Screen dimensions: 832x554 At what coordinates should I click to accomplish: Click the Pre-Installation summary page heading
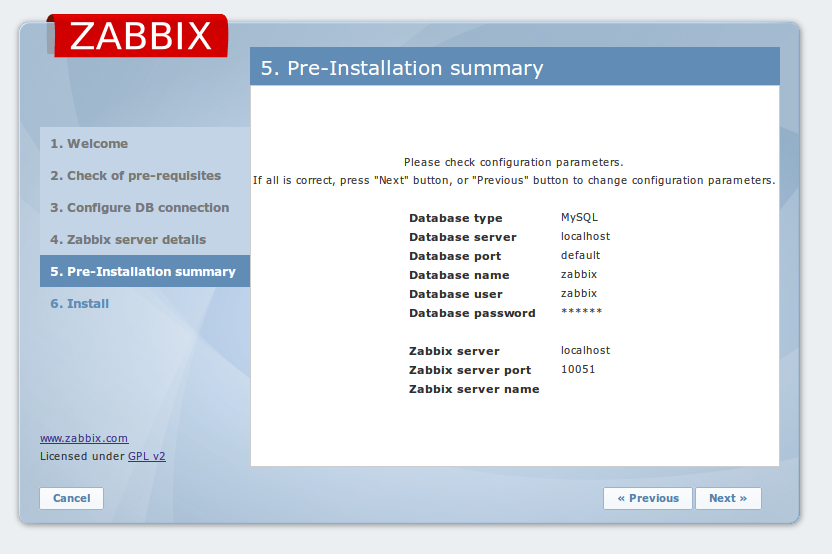click(402, 68)
